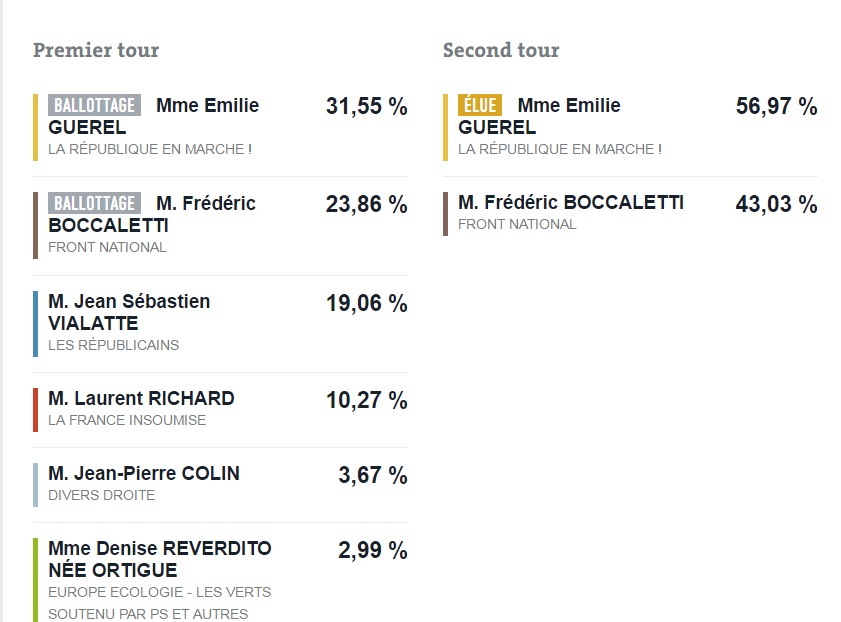Click the red party bar beside Laurent Richard
This screenshot has height=622, width=841.
coord(36,409)
